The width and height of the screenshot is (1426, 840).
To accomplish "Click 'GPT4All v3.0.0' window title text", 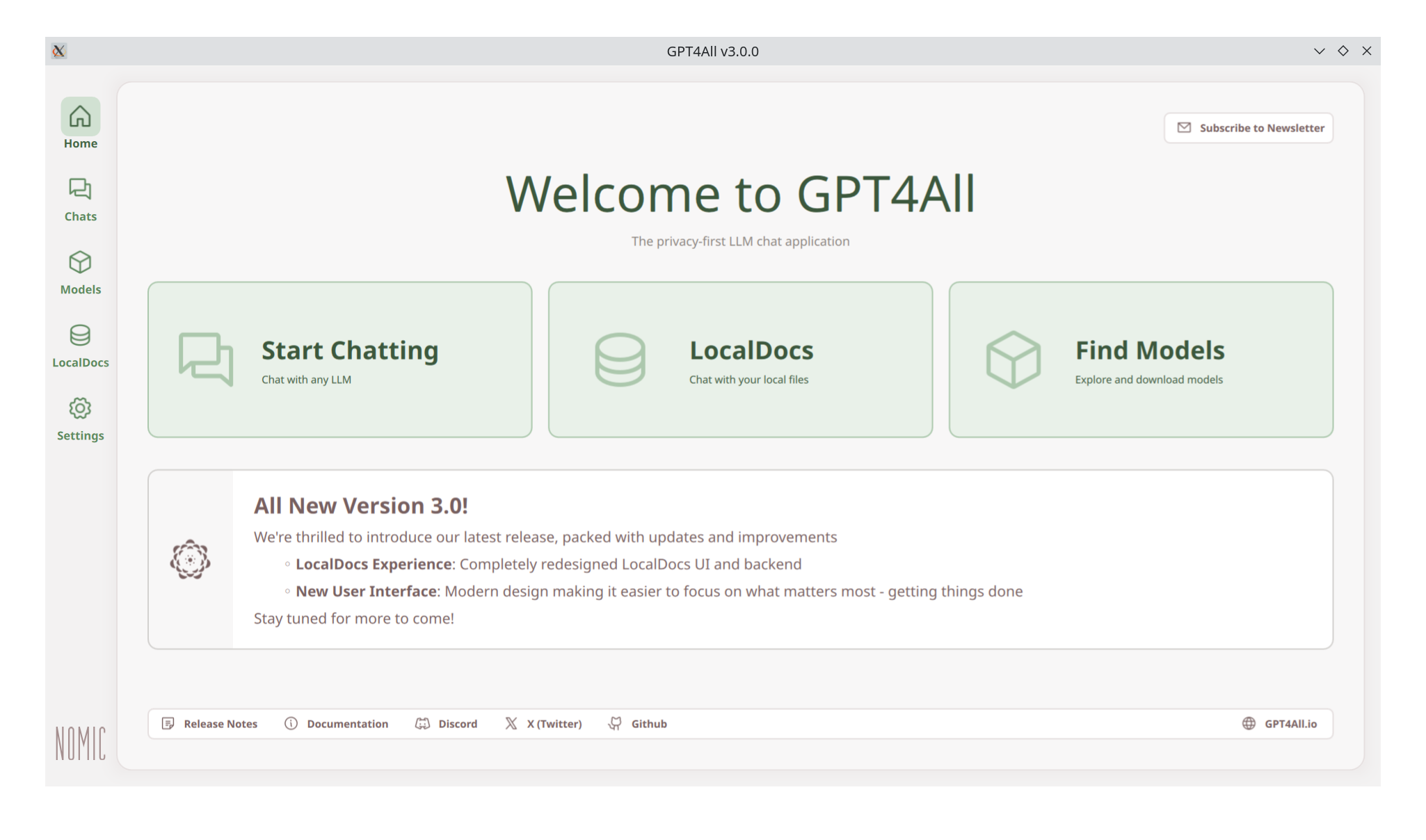I will tap(712, 51).
